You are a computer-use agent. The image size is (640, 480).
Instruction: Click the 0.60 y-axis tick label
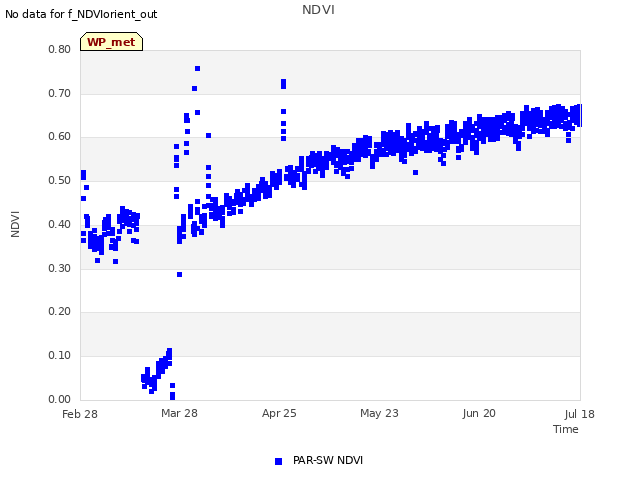pos(60,136)
